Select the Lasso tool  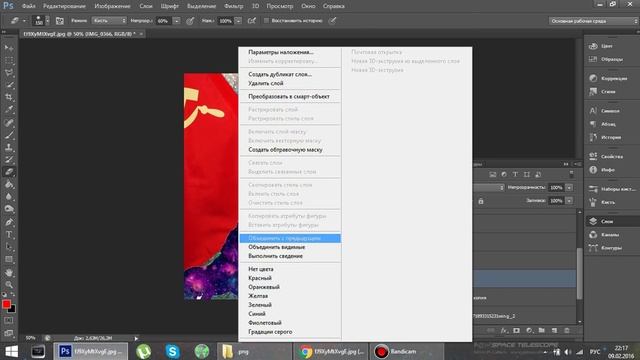9,73
